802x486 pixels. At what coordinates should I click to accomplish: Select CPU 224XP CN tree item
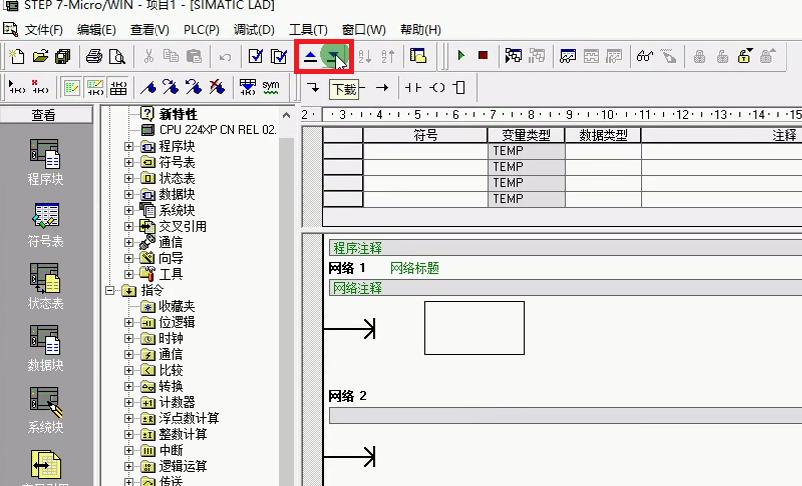click(209, 130)
